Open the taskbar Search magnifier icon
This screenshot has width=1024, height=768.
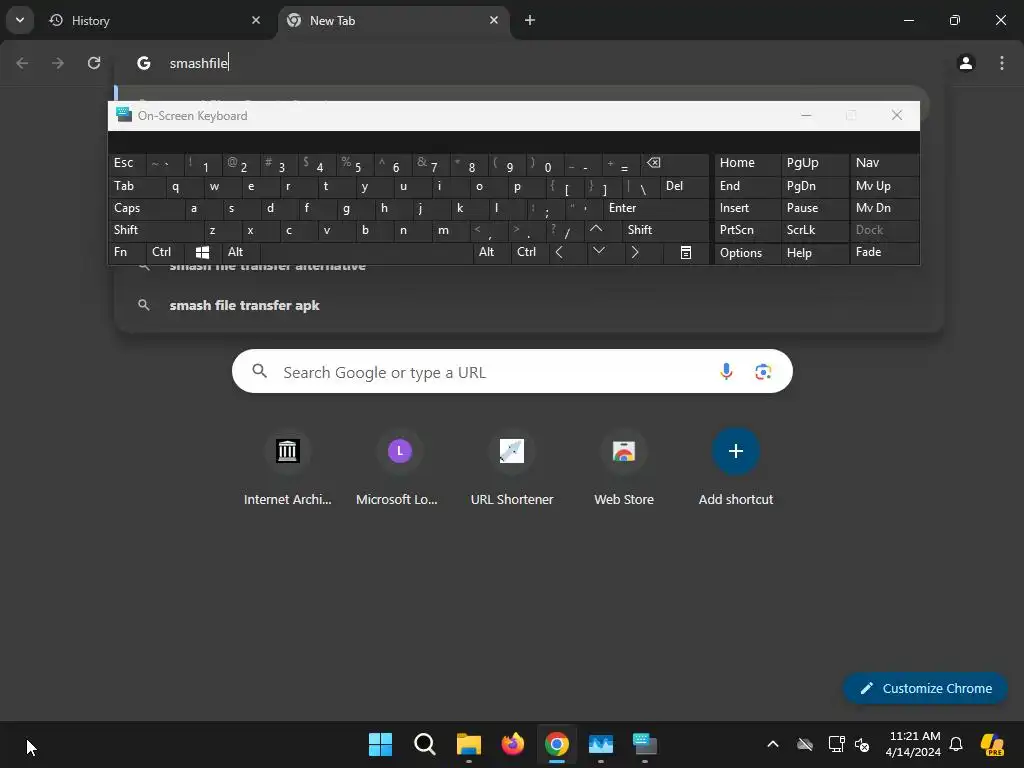424,744
